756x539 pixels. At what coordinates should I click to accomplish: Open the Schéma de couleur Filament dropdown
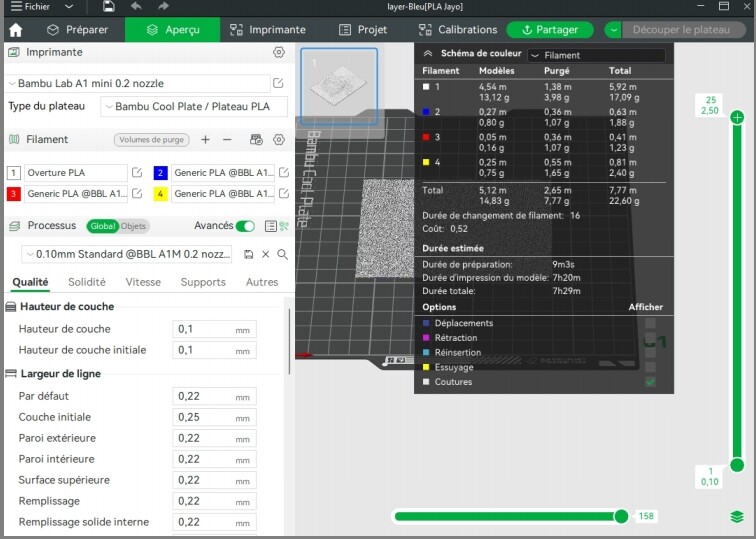(596, 55)
